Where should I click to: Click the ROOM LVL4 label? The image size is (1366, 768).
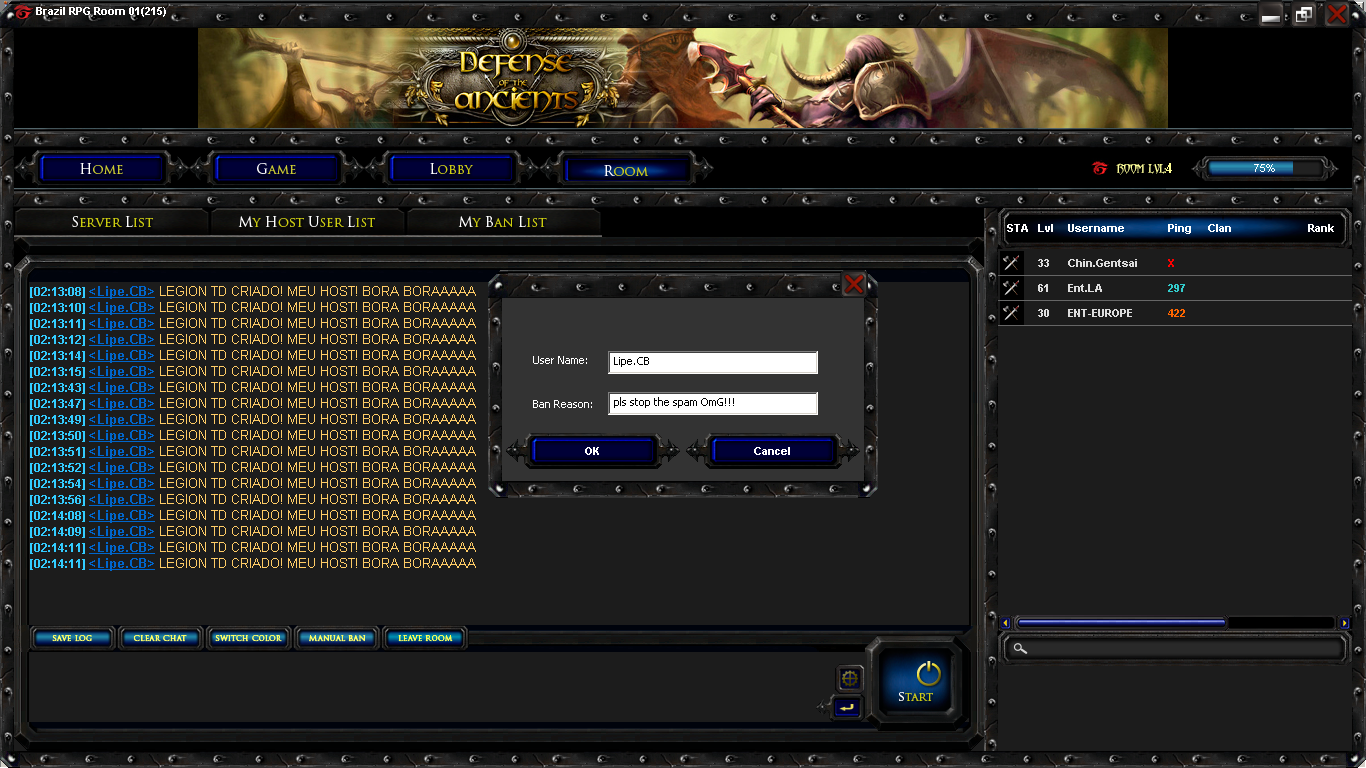(x=1144, y=168)
